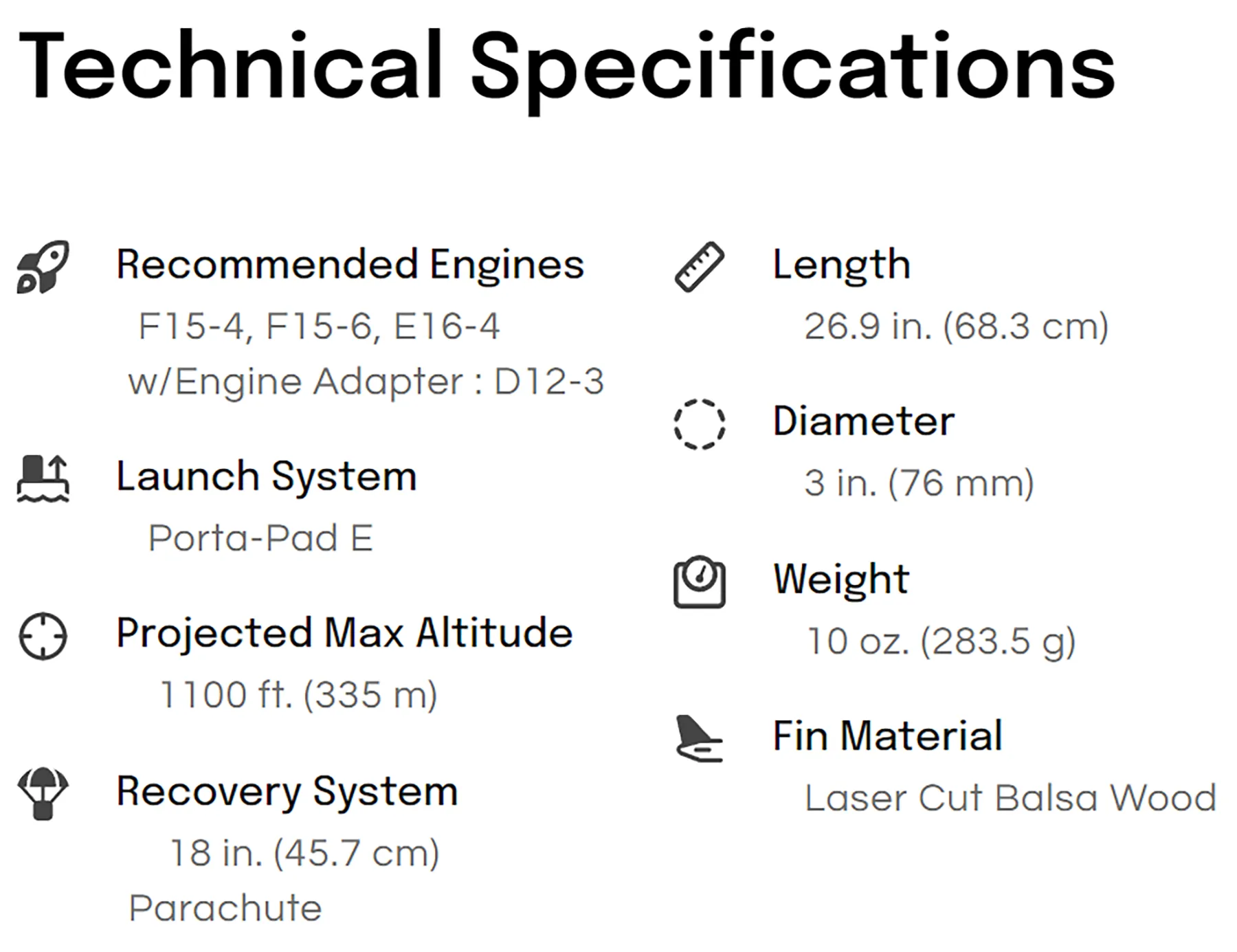Click the weight scale icon

tap(700, 582)
